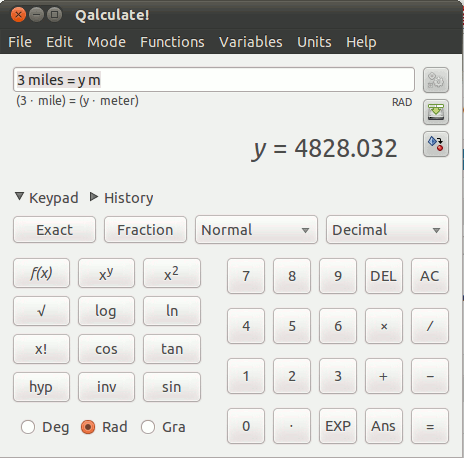464x458 pixels.
Task: Maximize the Qalculate! window
Action: 54,15
